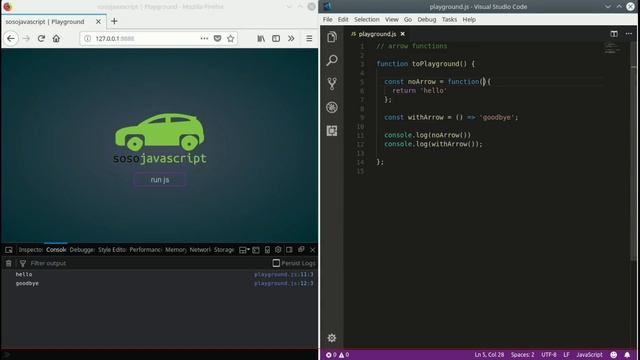Viewport: 640px width, 360px height.
Task: Show site information icon in URL bar
Action: tap(87, 38)
